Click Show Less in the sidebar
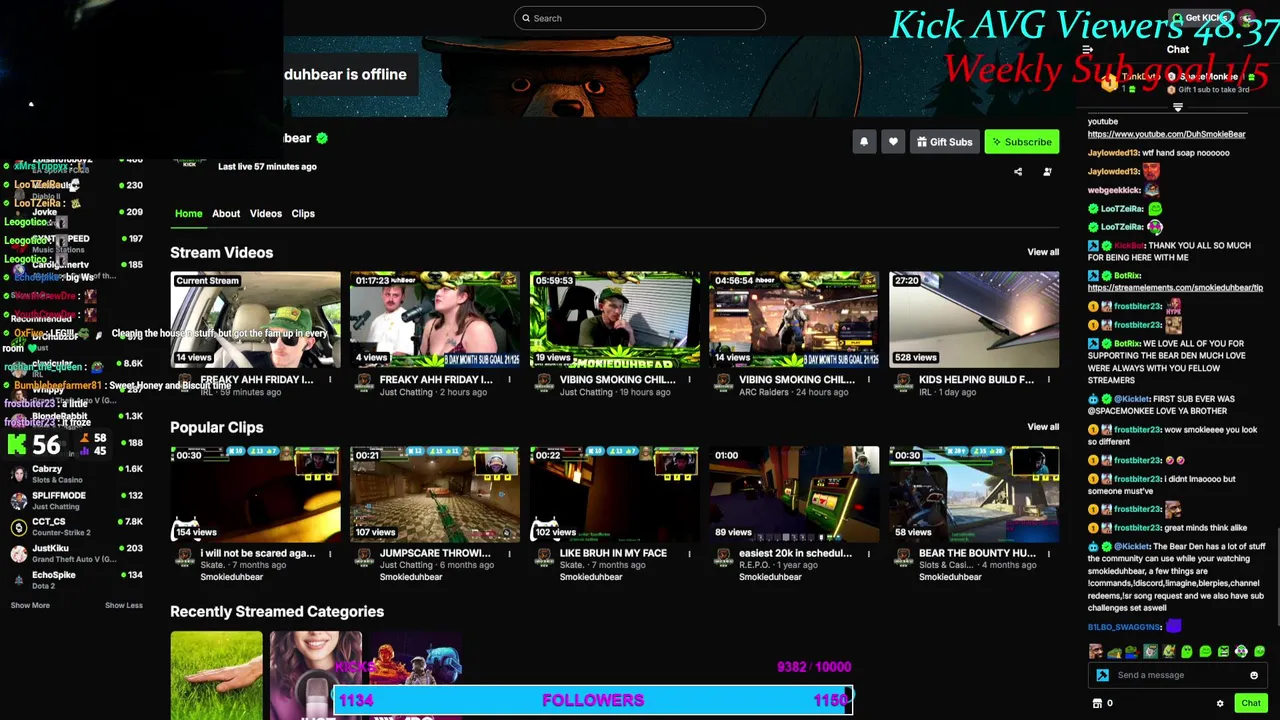Viewport: 1280px width, 720px height. point(124,605)
